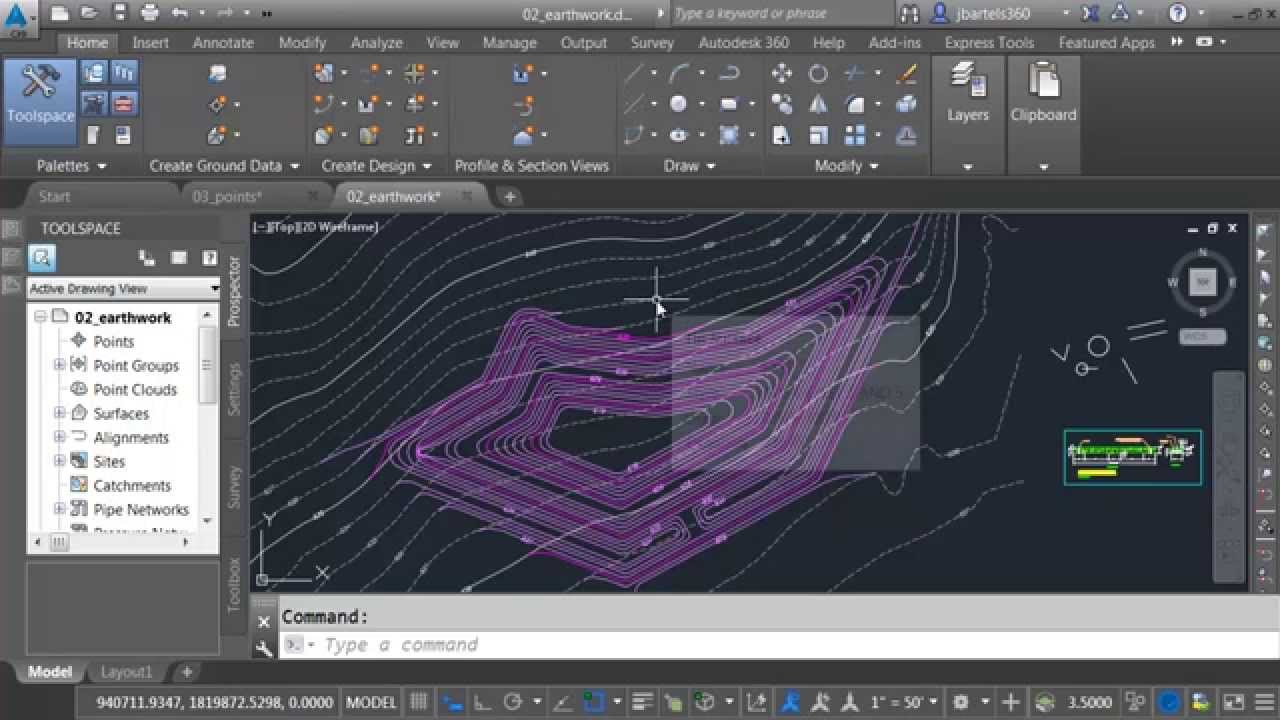Toggle hardware acceleration blue circle in status bar
This screenshot has width=1280, height=720.
coord(1169,702)
